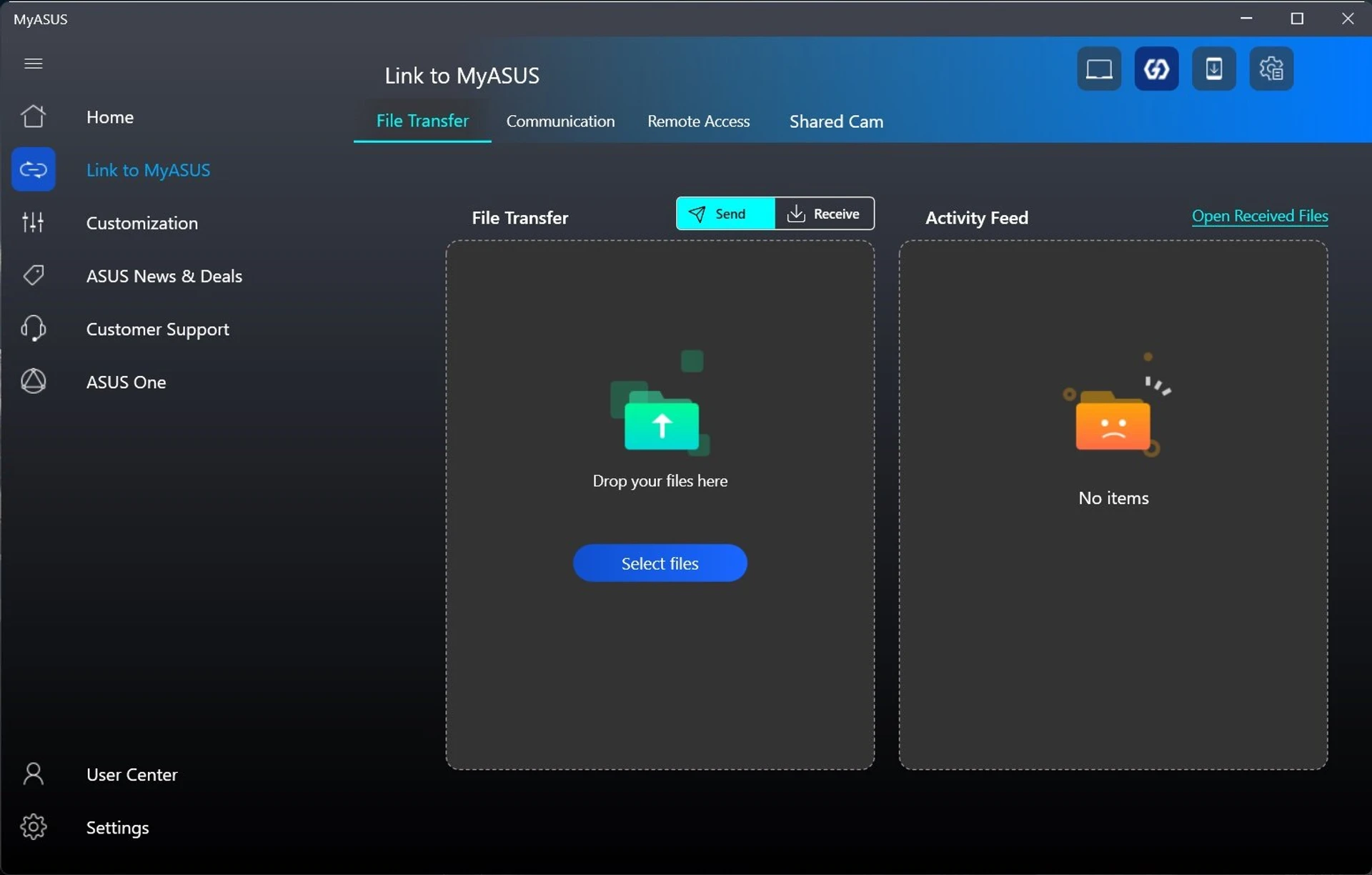Click the Activity Feed heading
Screen dimensions: 1372x875
[976, 218]
